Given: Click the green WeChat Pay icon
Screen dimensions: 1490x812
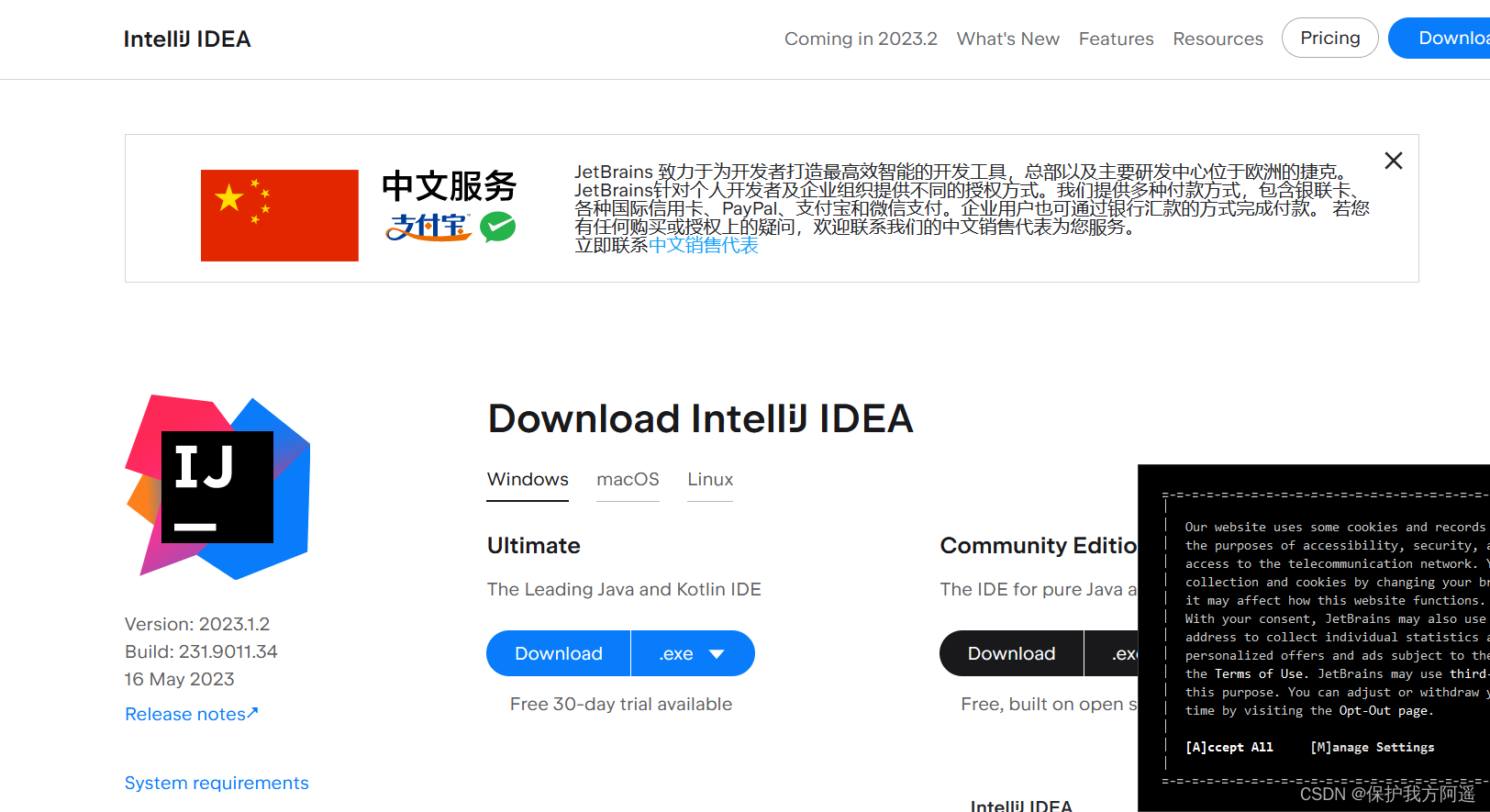Looking at the screenshot, I should pyautogui.click(x=498, y=227).
